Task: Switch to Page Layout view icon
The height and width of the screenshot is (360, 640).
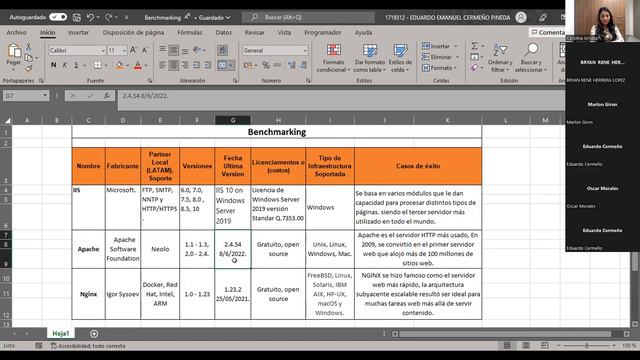Action: (526, 345)
